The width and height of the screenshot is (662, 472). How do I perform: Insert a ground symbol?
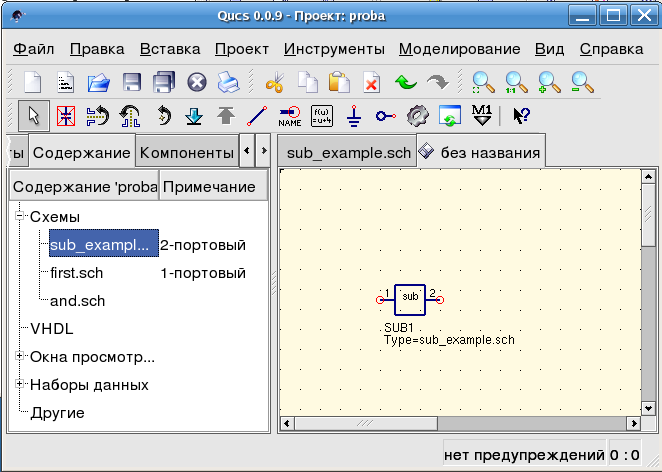[354, 116]
